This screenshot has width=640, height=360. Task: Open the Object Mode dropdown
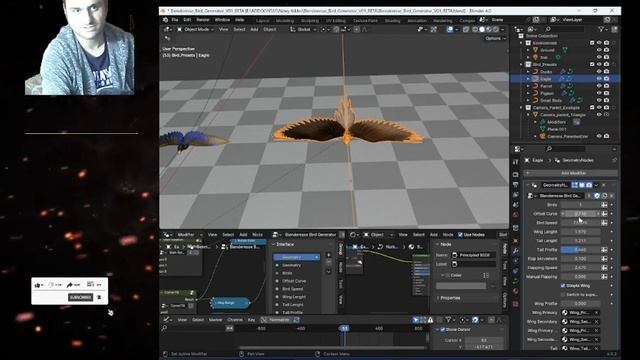[x=196, y=29]
